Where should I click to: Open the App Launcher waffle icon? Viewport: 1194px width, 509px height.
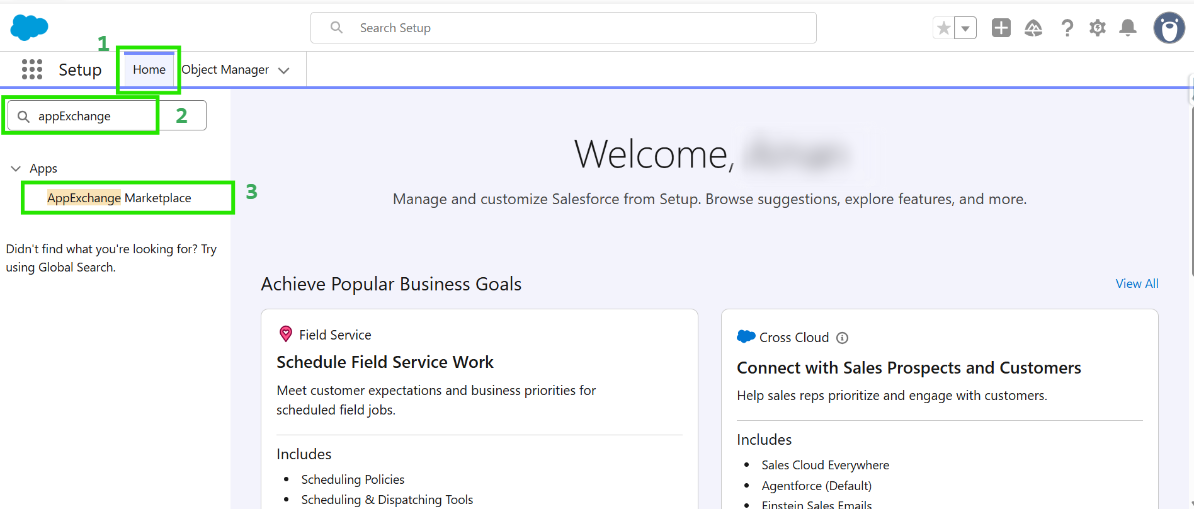click(x=32, y=70)
